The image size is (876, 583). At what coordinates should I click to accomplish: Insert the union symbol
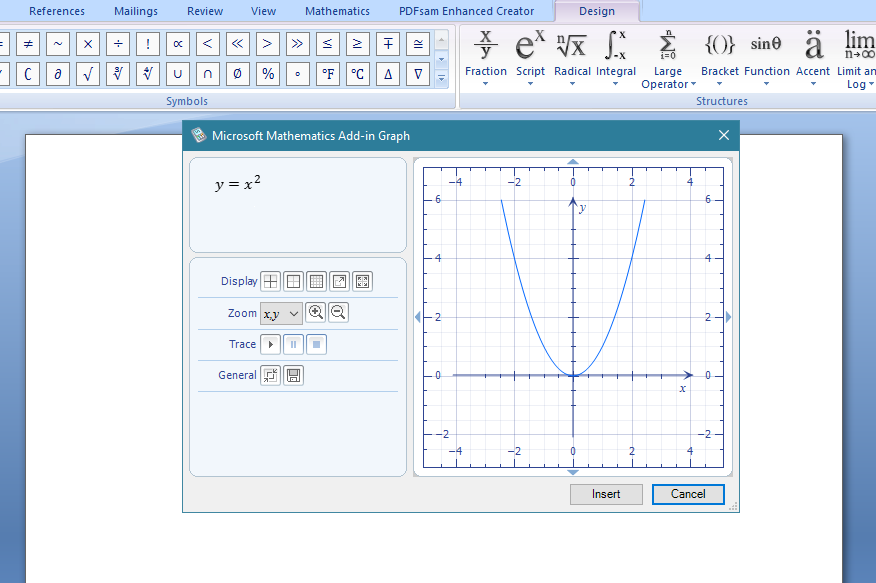(178, 74)
